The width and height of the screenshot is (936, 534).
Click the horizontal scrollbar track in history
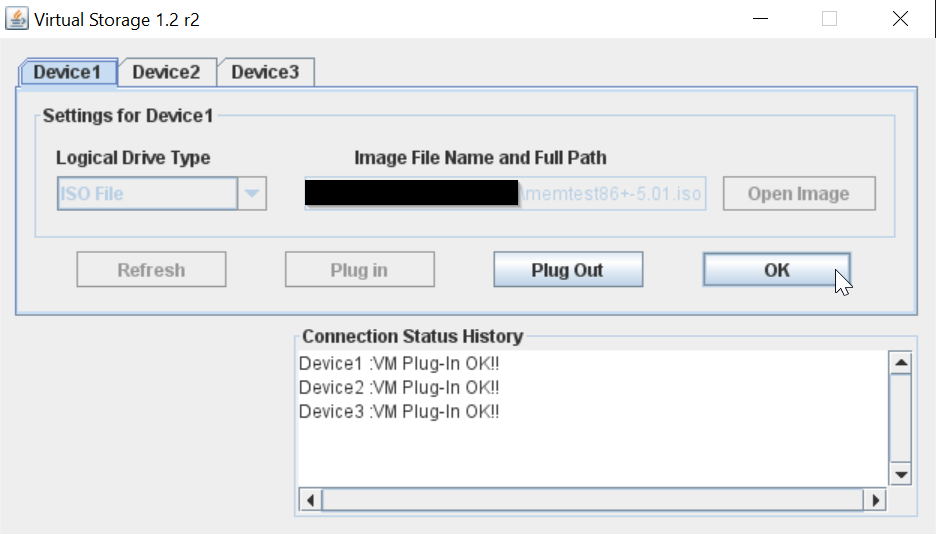click(593, 500)
